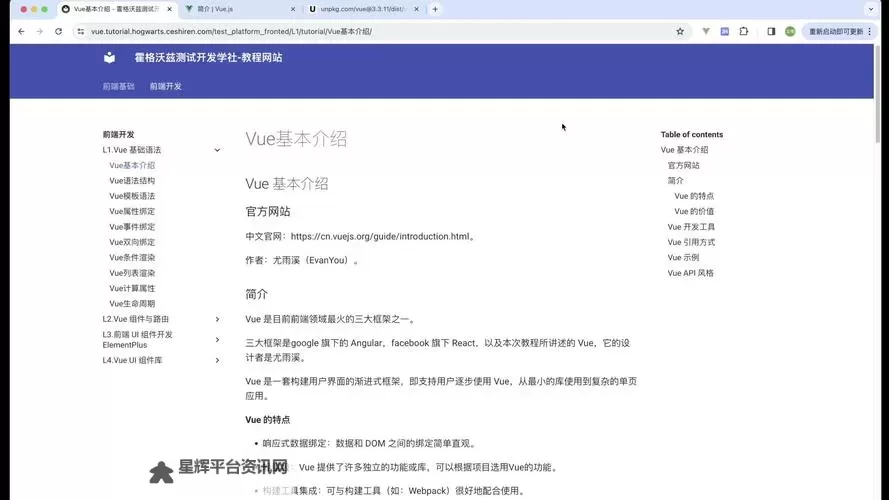Click the page vertical scrollbar
This screenshot has width=889, height=500.
(878, 94)
